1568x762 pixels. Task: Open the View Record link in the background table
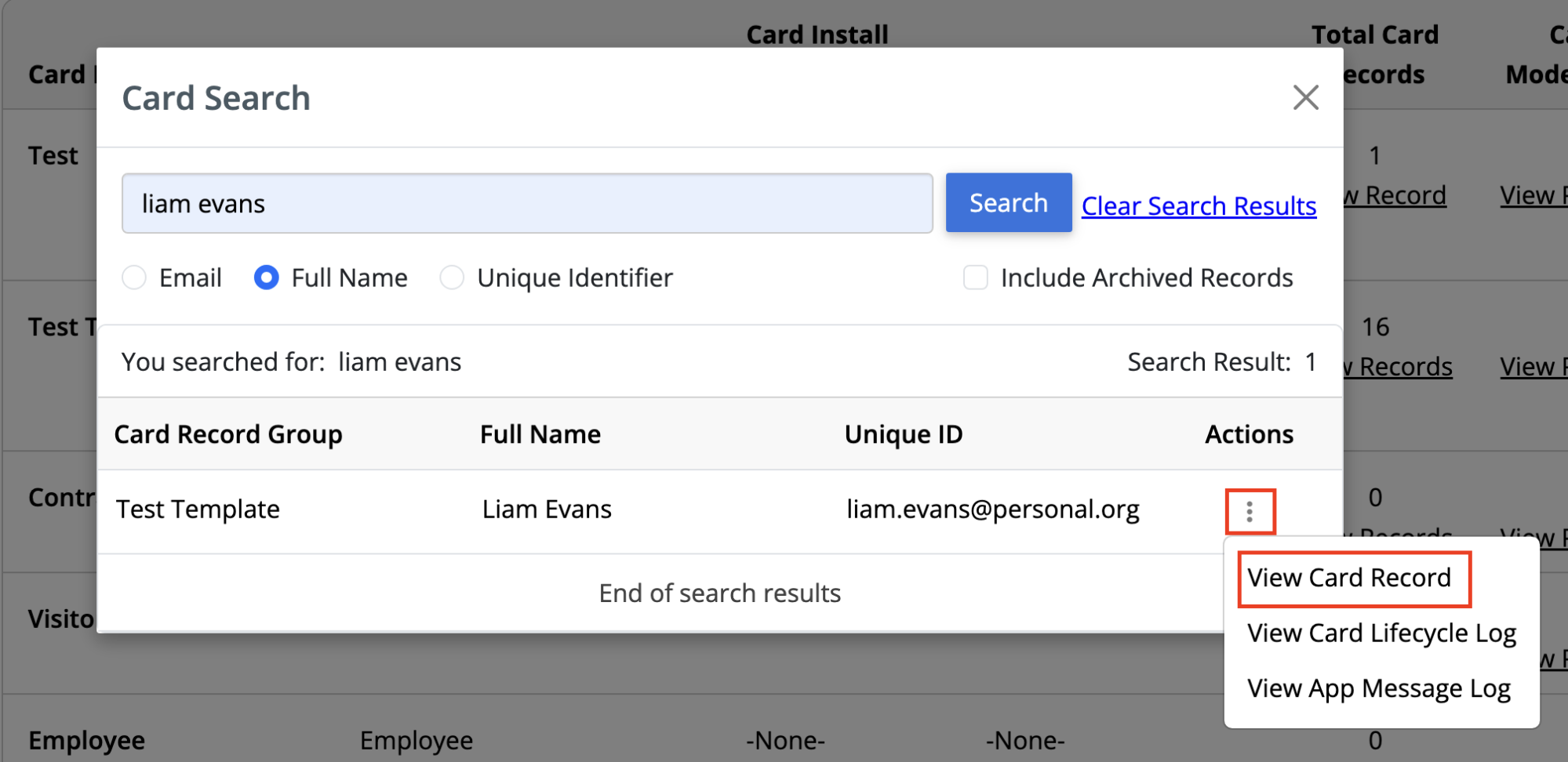click(1394, 195)
